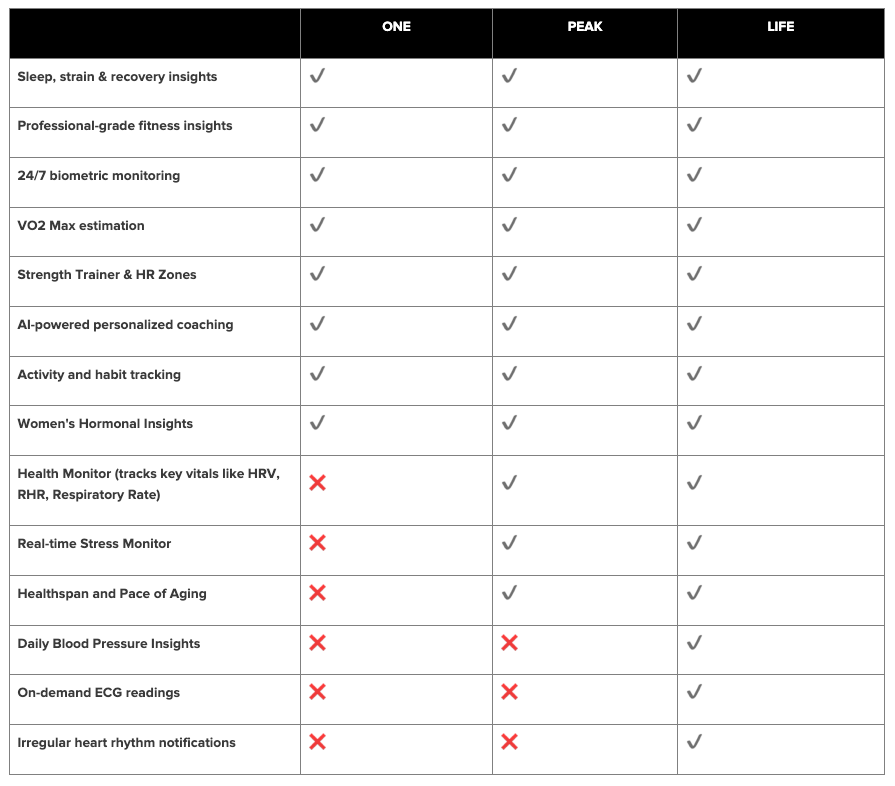
Task: Click LIFE checkmark for Irregular heart rhythm notifications
Action: (x=694, y=742)
